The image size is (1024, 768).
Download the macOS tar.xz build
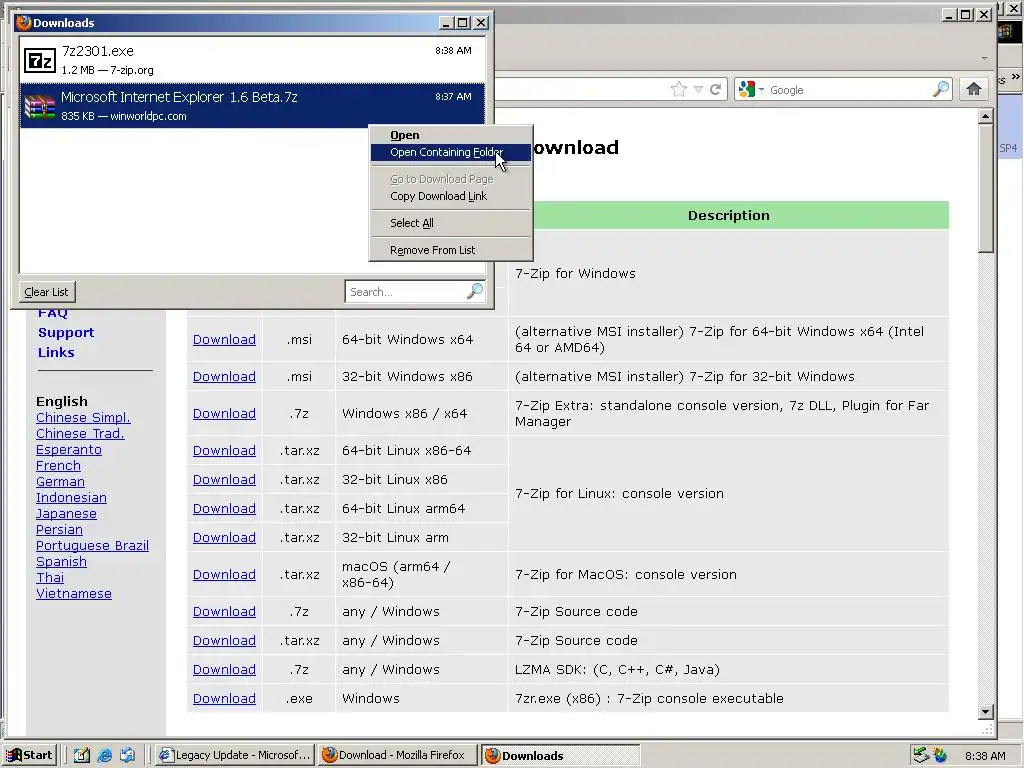(x=224, y=575)
